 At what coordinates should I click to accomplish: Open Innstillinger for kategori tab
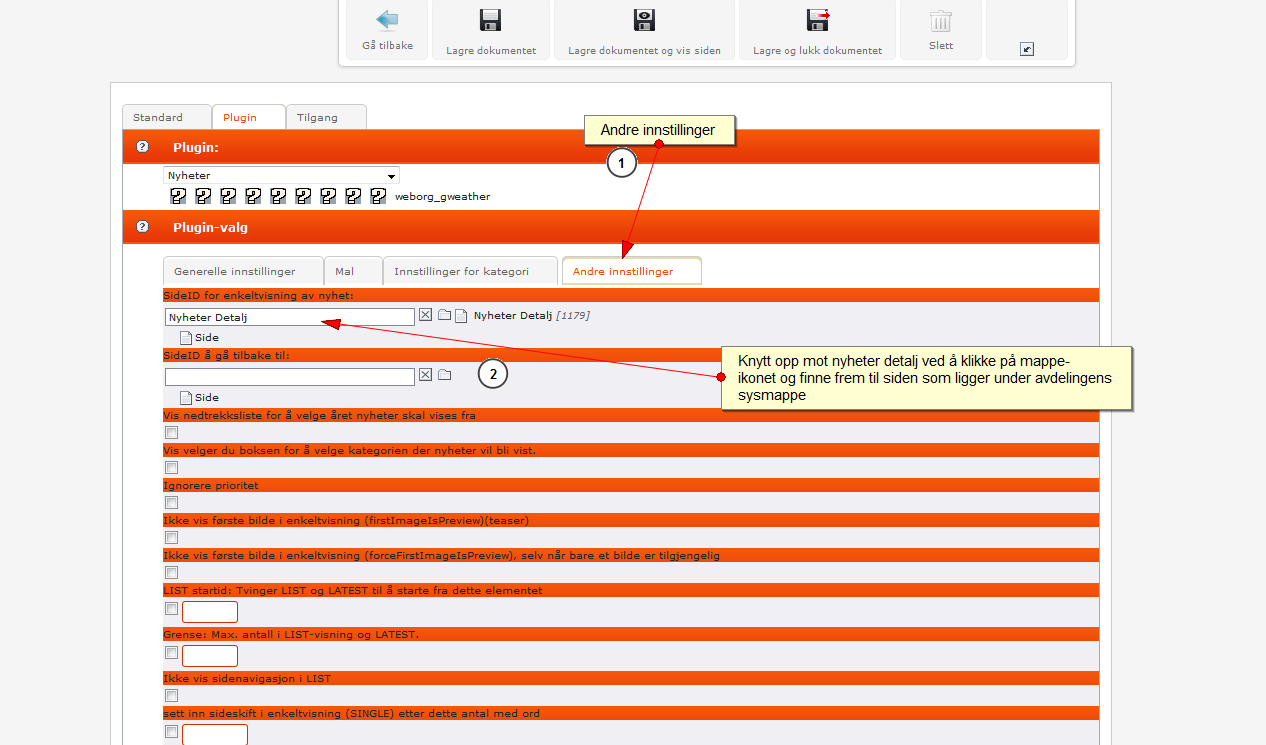coord(470,271)
